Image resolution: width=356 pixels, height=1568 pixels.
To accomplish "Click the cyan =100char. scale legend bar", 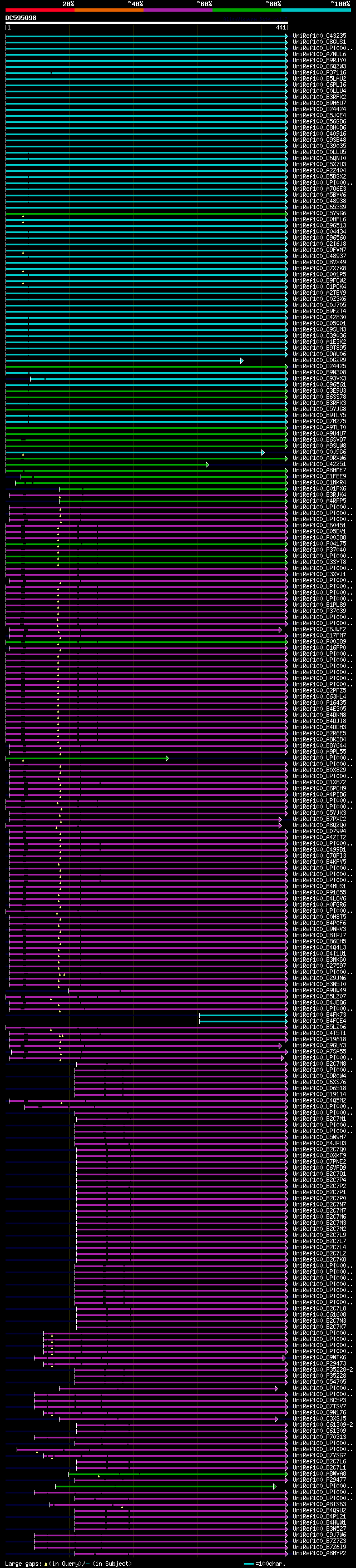I will click(249, 1564).
